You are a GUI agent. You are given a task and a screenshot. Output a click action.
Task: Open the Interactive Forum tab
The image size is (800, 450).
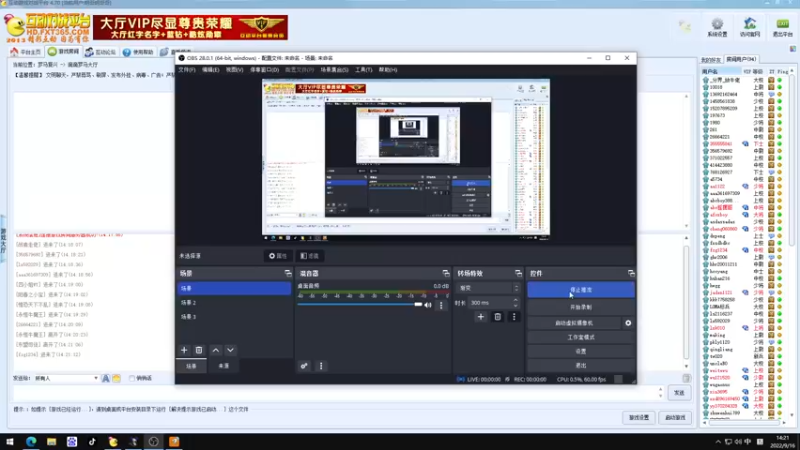pyautogui.click(x=101, y=52)
